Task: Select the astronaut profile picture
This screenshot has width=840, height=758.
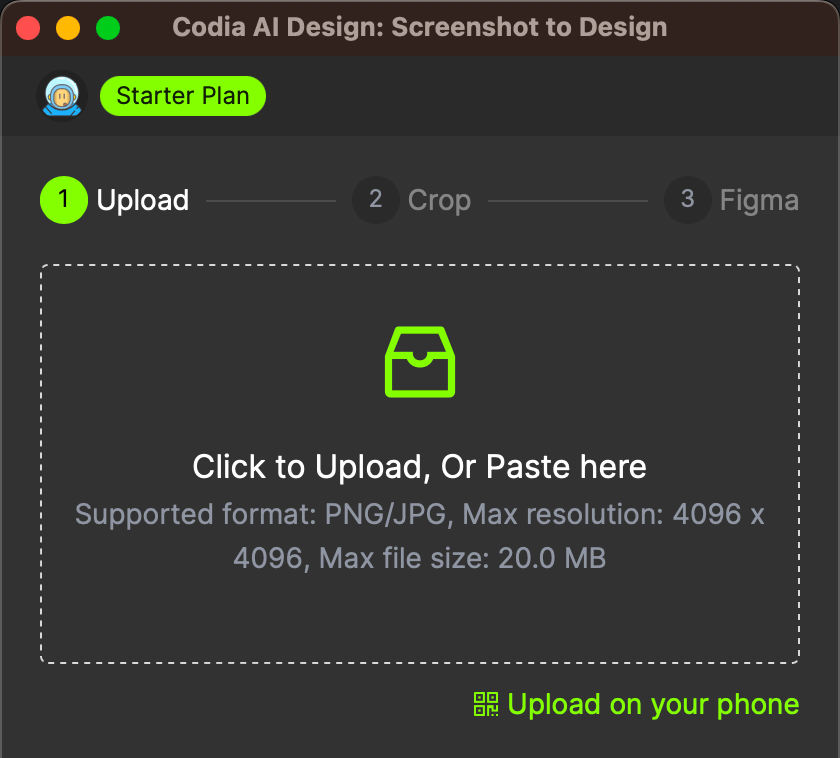Action: pos(62,95)
